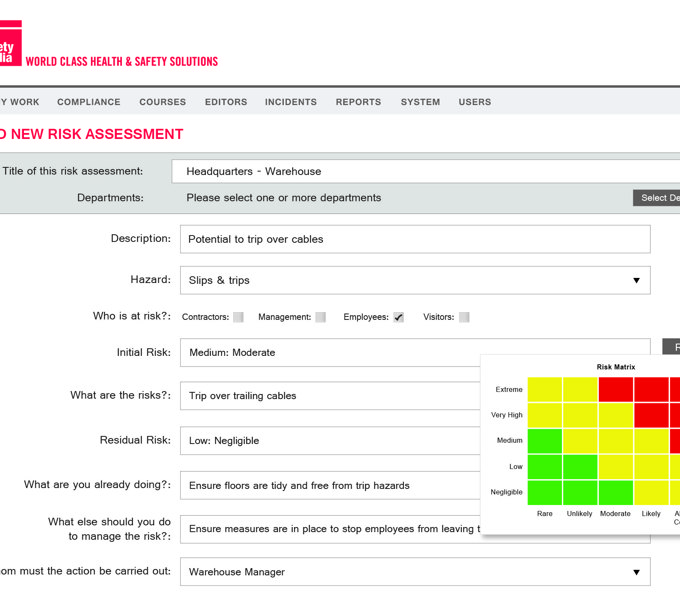
Task: Click the Select Departments button
Action: [x=657, y=198]
